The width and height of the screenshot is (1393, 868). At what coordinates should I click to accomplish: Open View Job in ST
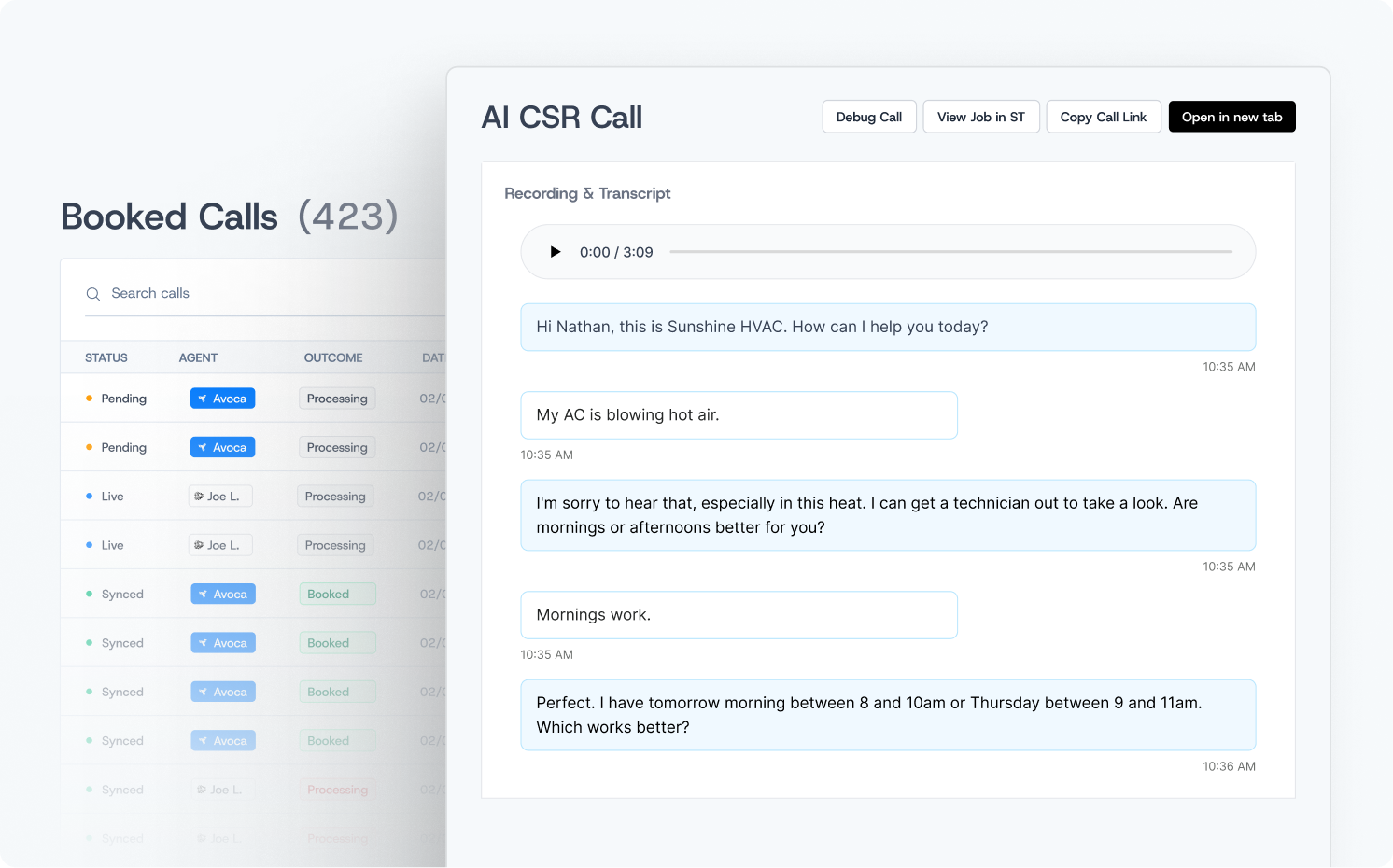981,117
